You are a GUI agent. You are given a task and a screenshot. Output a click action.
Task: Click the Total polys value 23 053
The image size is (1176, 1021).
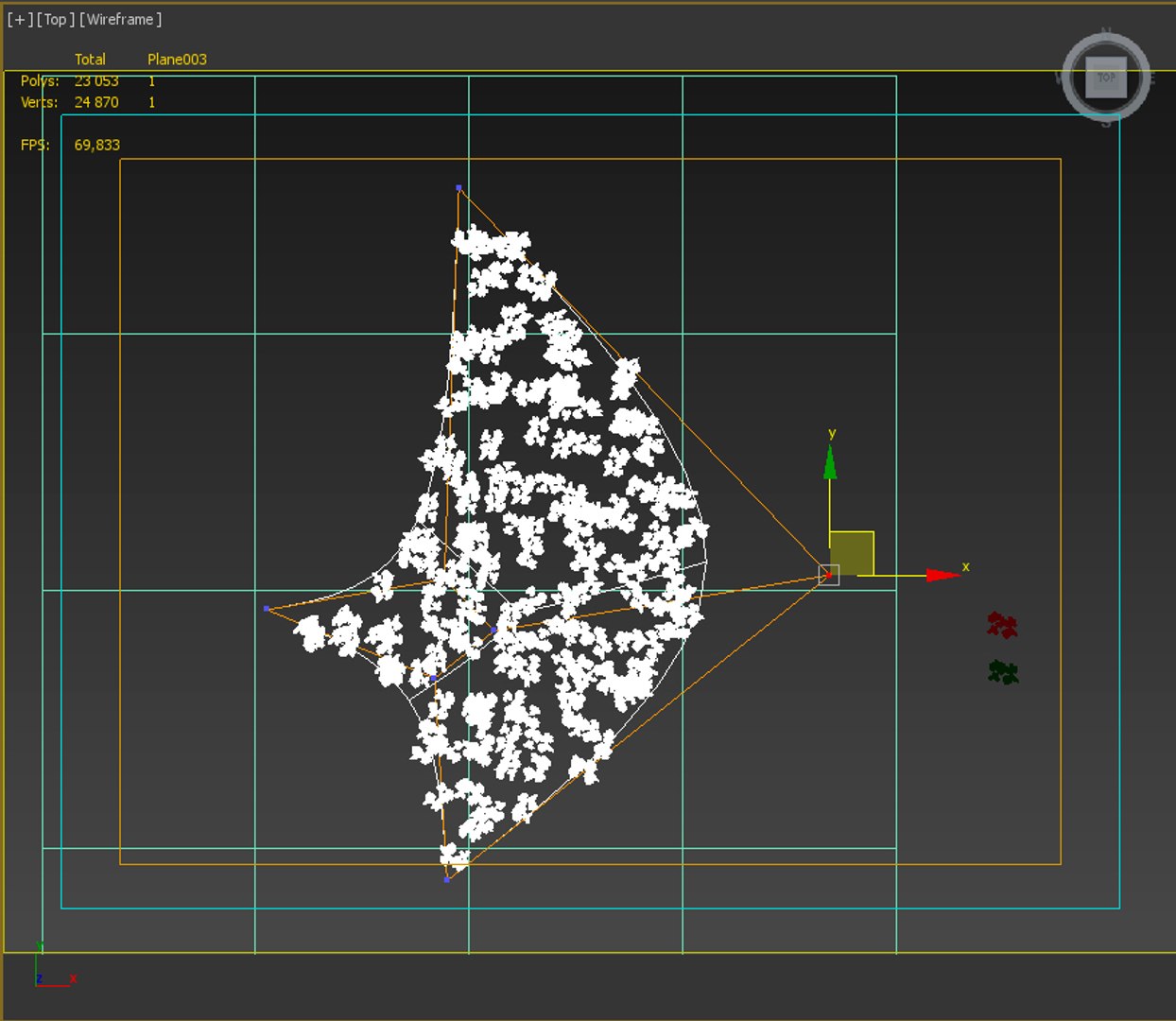pyautogui.click(x=96, y=81)
